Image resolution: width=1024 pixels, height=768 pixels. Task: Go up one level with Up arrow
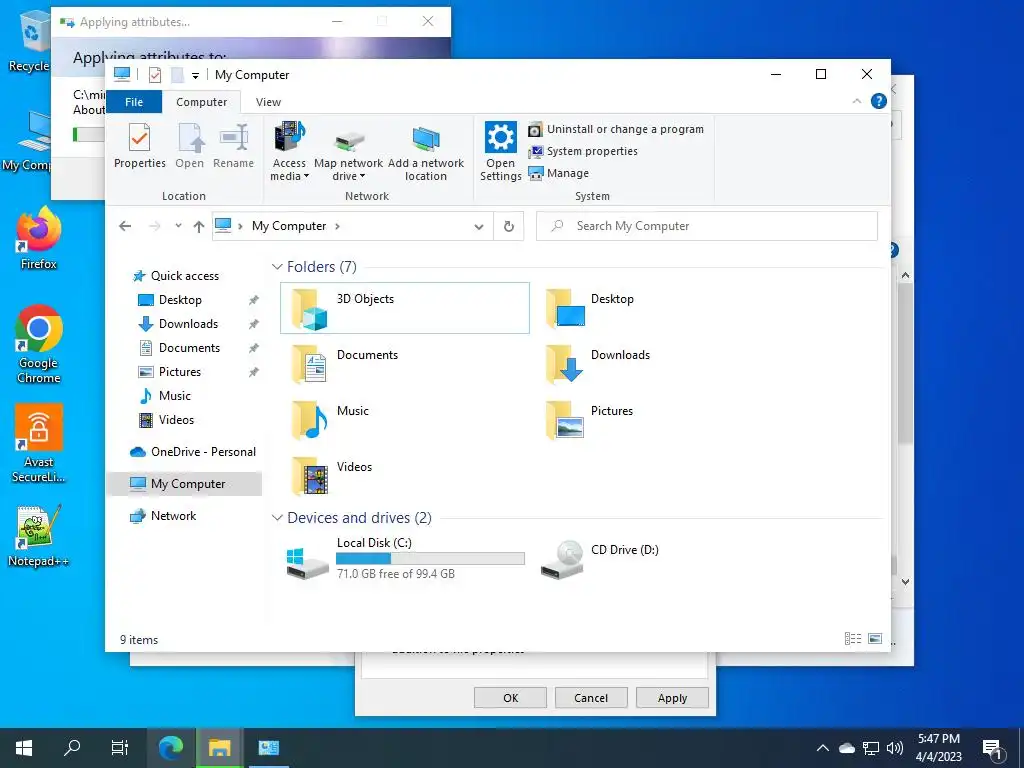pyautogui.click(x=199, y=226)
